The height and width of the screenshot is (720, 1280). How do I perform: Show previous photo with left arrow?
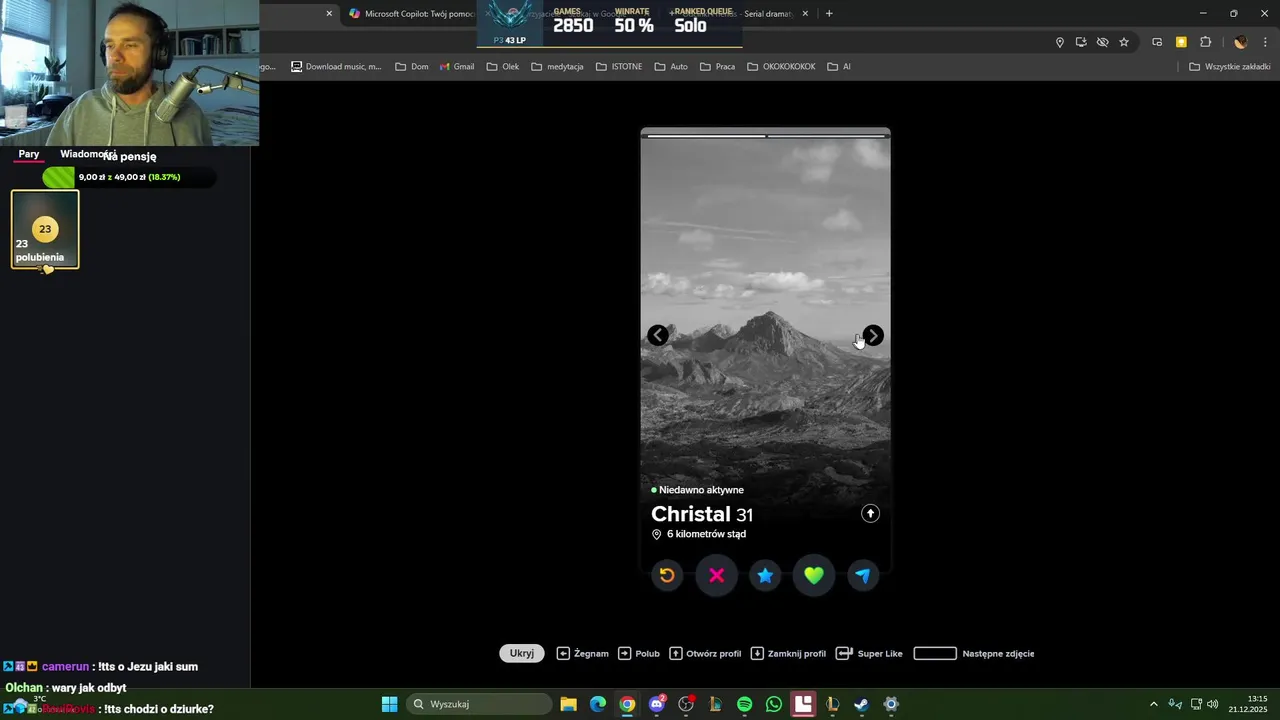[x=657, y=336]
